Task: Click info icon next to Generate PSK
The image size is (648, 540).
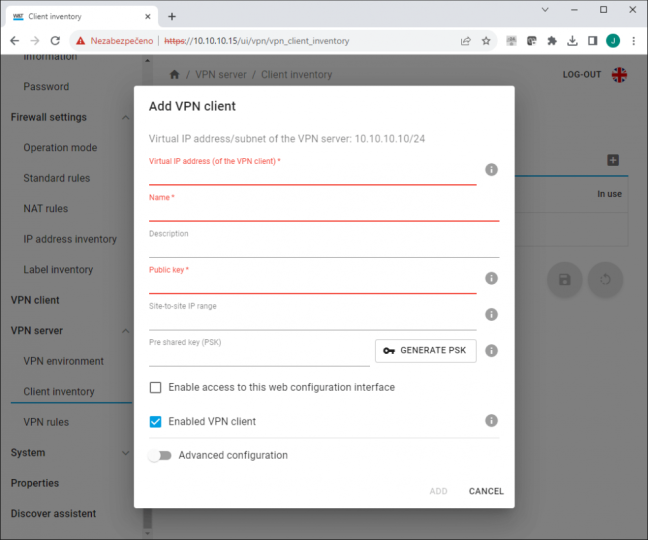Action: [491, 351]
